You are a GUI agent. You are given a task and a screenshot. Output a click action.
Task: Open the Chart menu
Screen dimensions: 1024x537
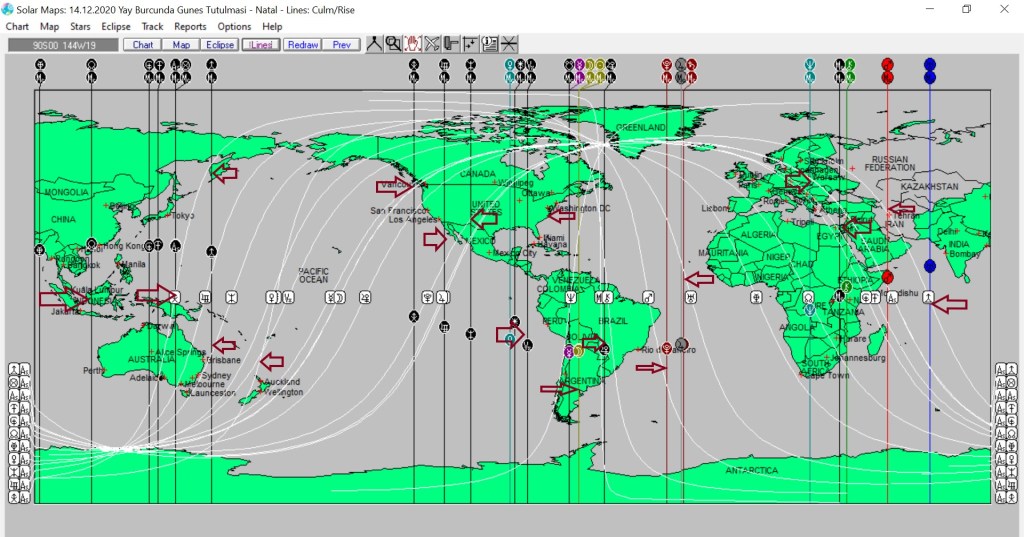(x=17, y=27)
